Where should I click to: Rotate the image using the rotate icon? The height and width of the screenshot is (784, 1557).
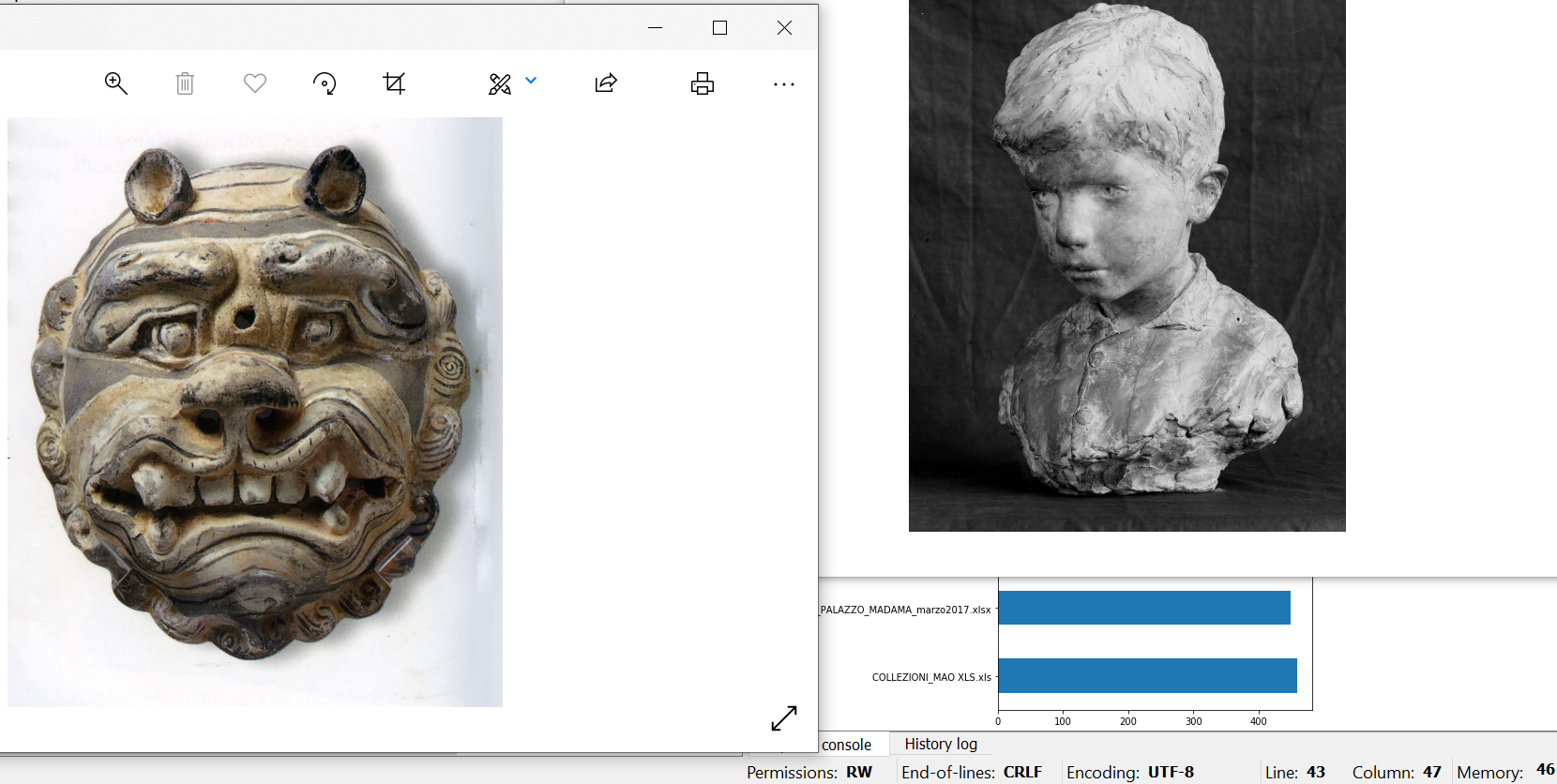325,83
